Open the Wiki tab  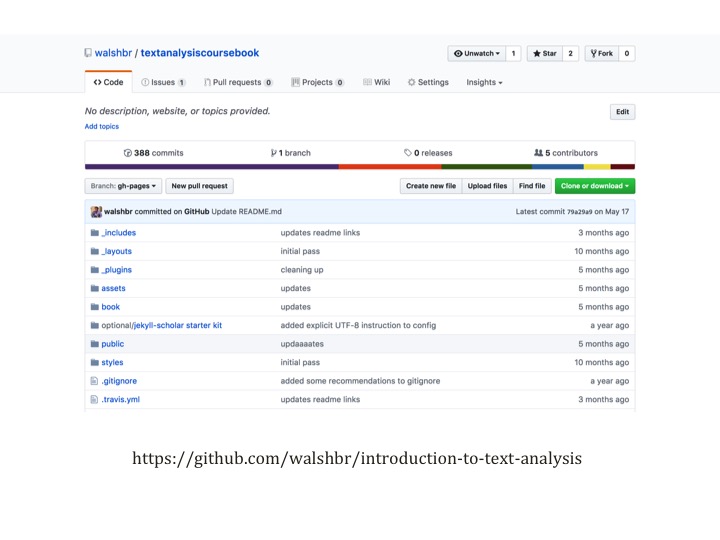click(x=377, y=82)
